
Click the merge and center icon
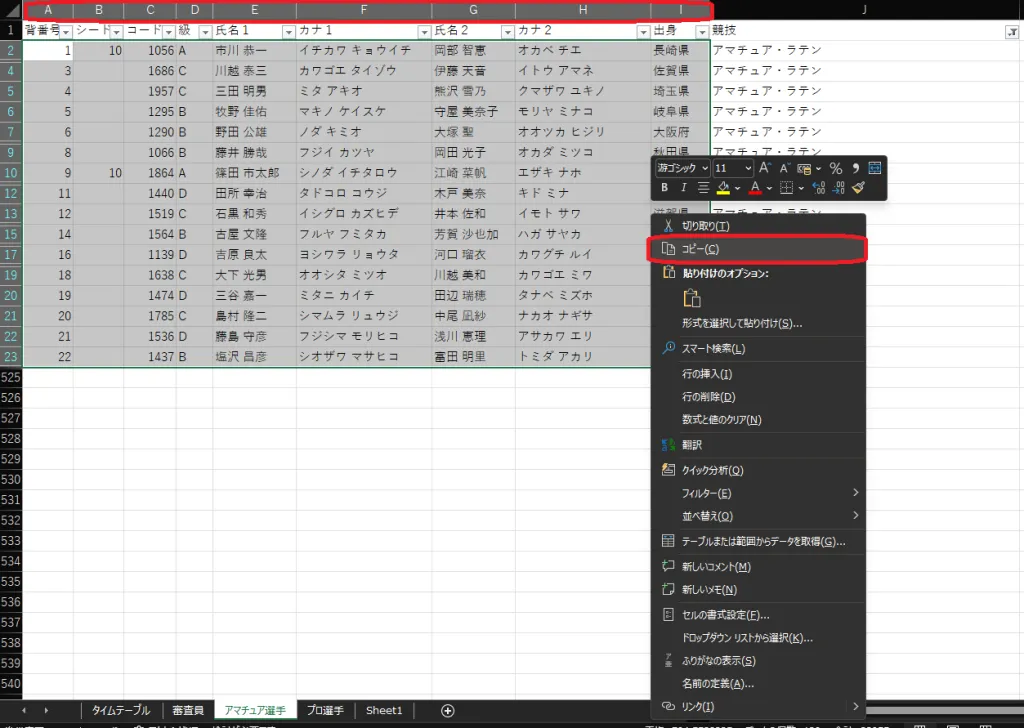(x=874, y=168)
